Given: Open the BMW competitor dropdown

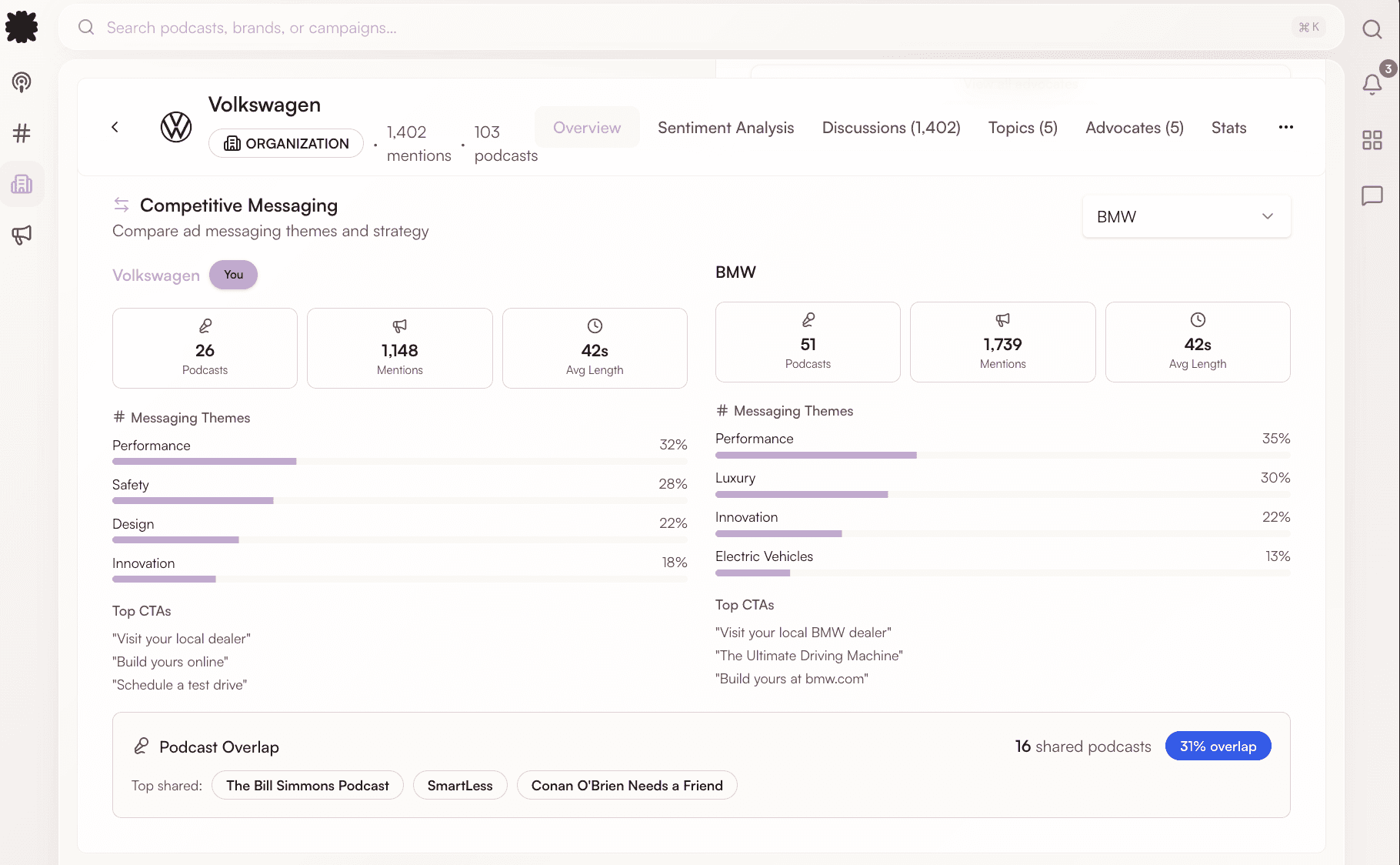Looking at the screenshot, I should (1186, 217).
